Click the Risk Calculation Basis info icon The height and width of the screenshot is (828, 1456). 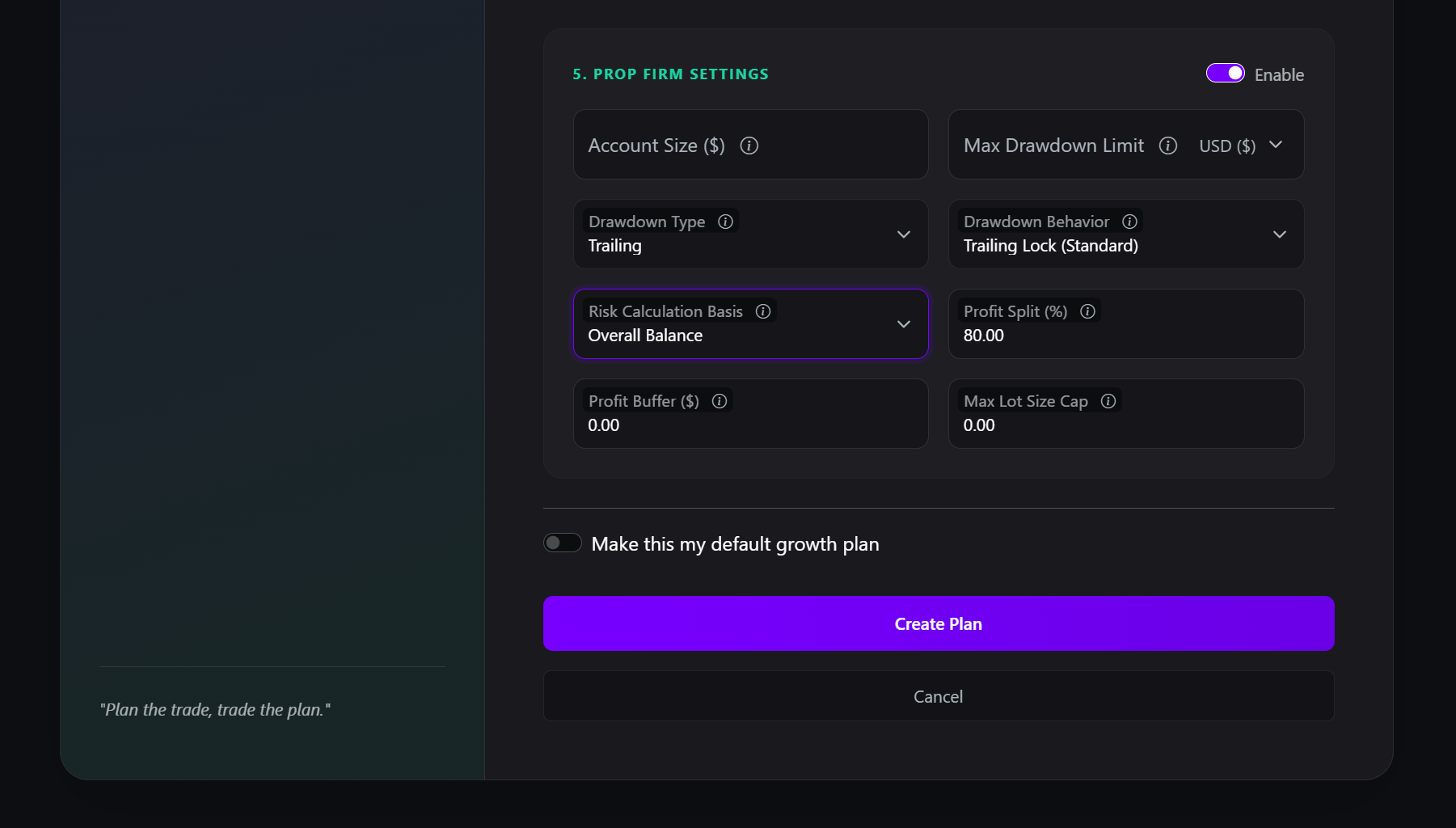point(762,310)
